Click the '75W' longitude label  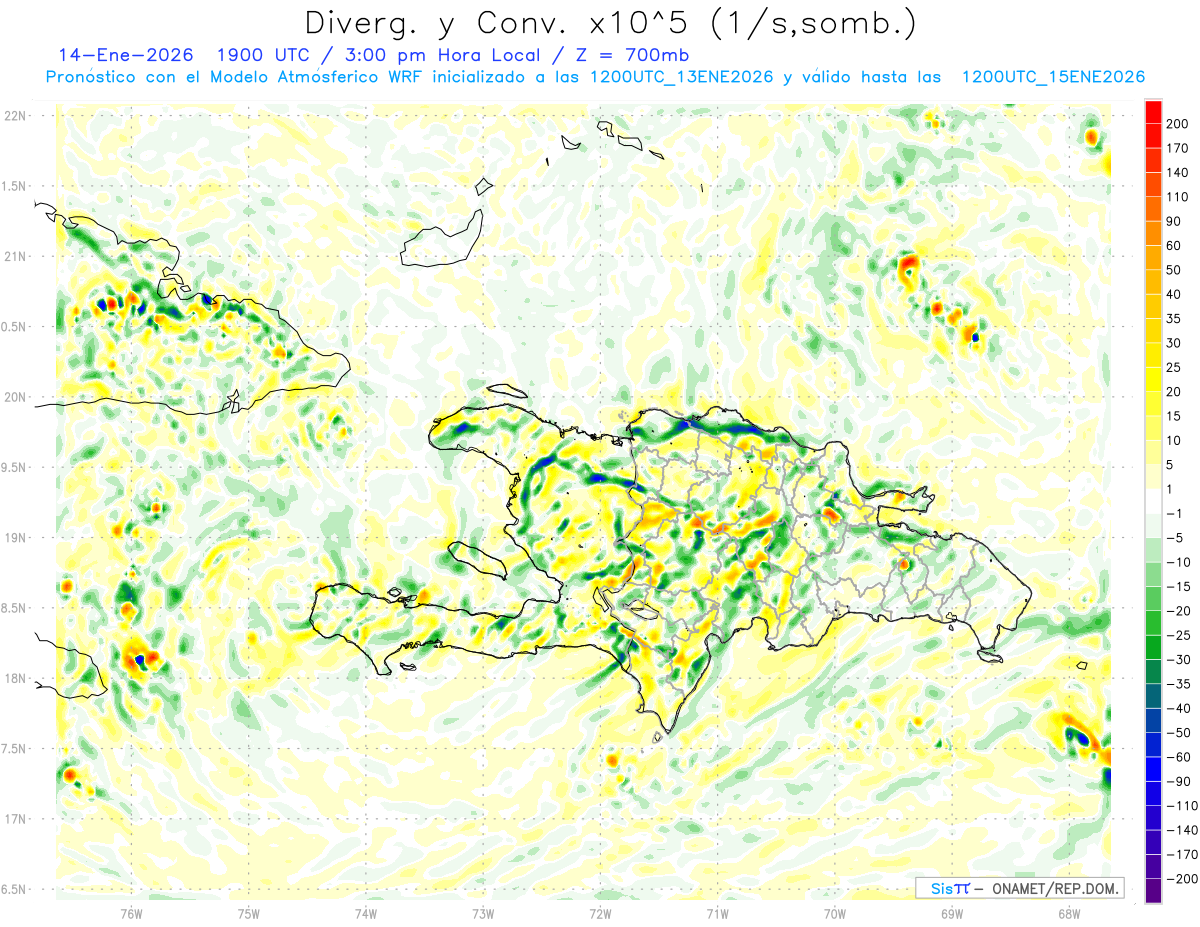click(249, 913)
